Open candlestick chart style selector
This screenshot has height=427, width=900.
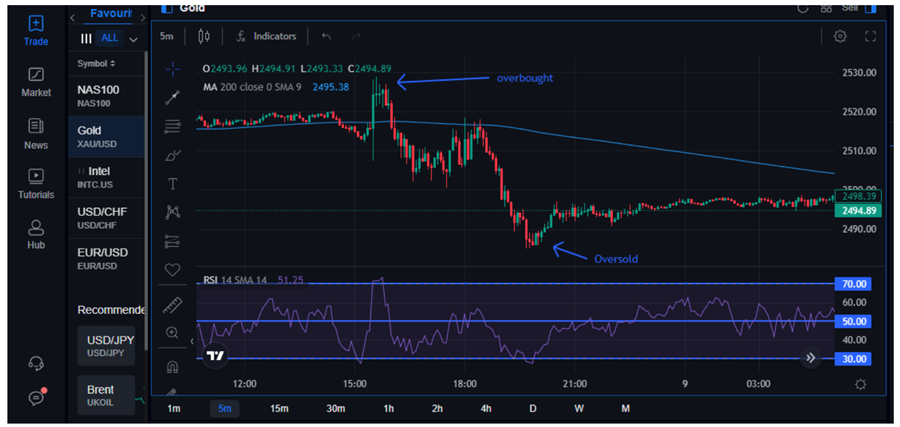coord(204,36)
